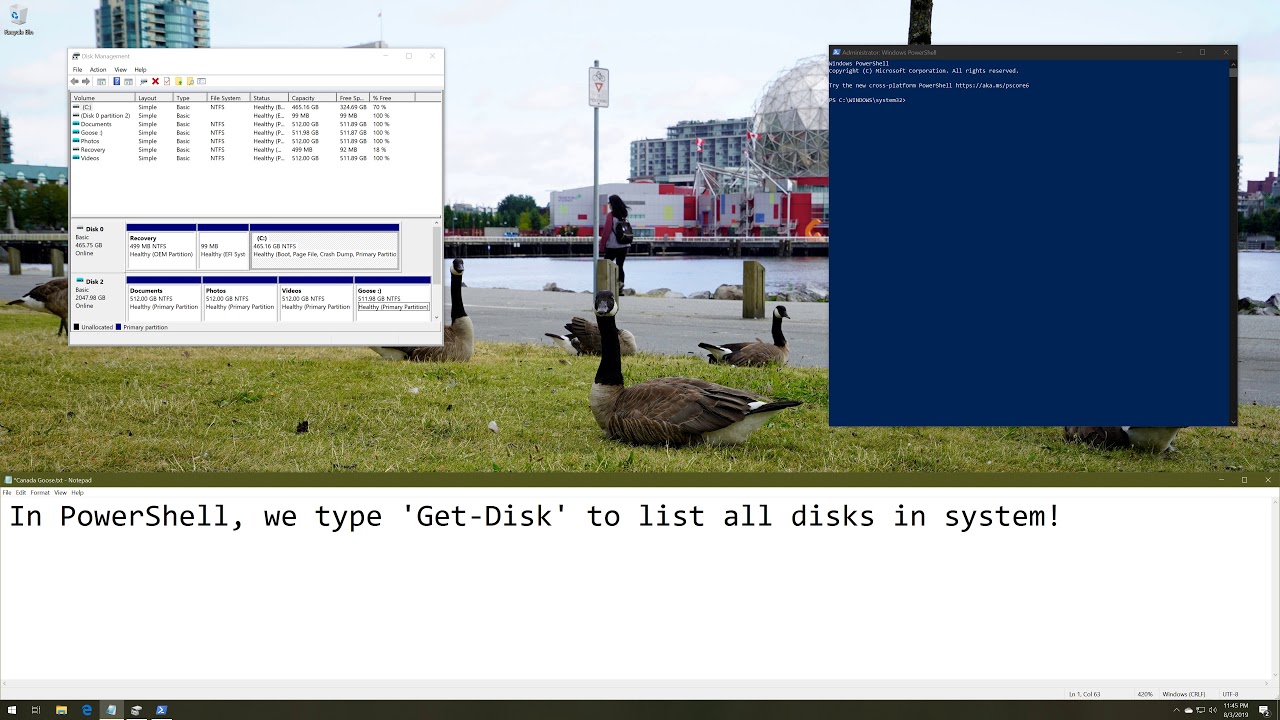This screenshot has height=720, width=1280.
Task: Click the Task View taskbar icon
Action: 36,710
